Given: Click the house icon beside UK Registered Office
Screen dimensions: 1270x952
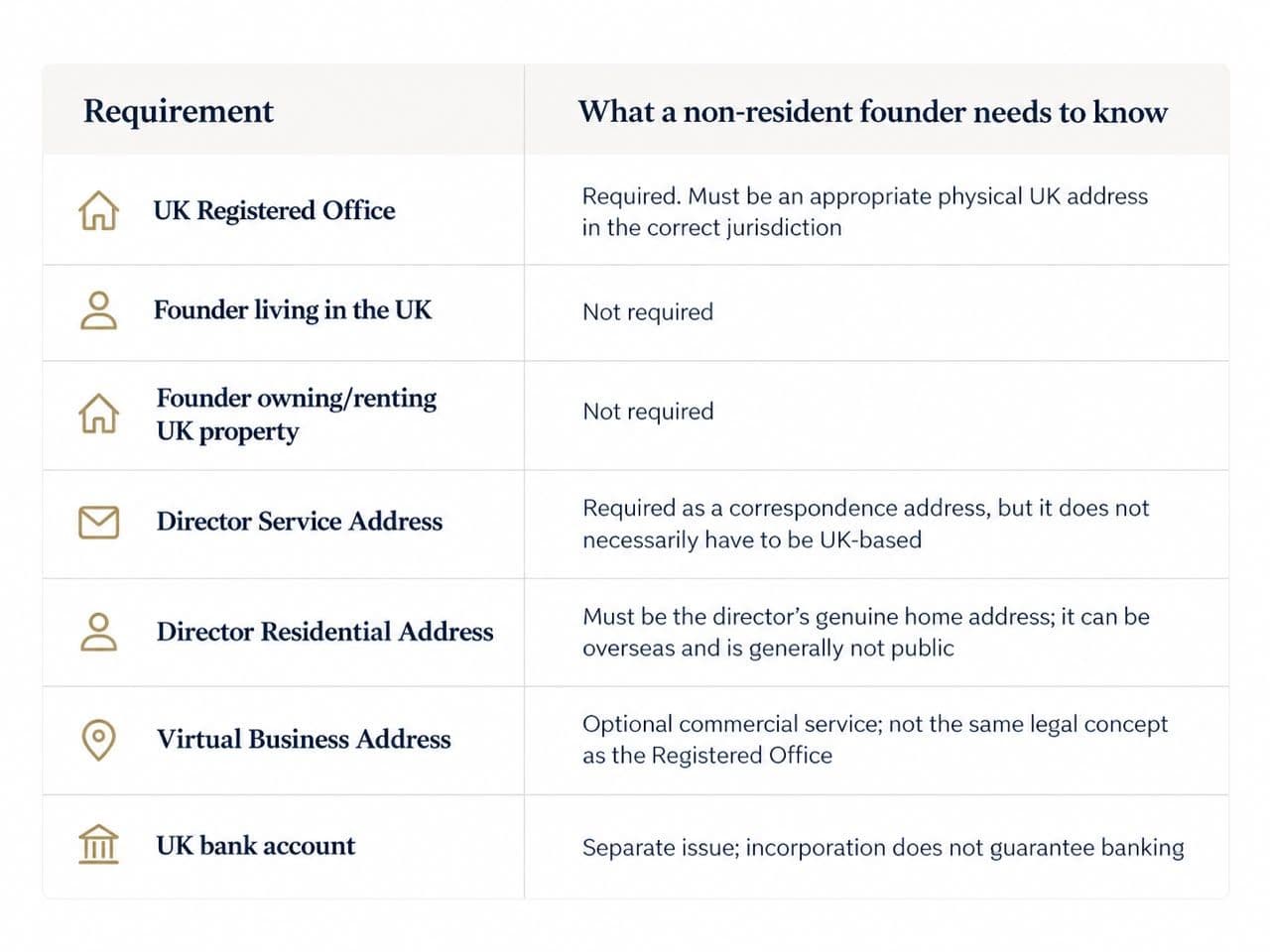Looking at the screenshot, I should (x=98, y=210).
